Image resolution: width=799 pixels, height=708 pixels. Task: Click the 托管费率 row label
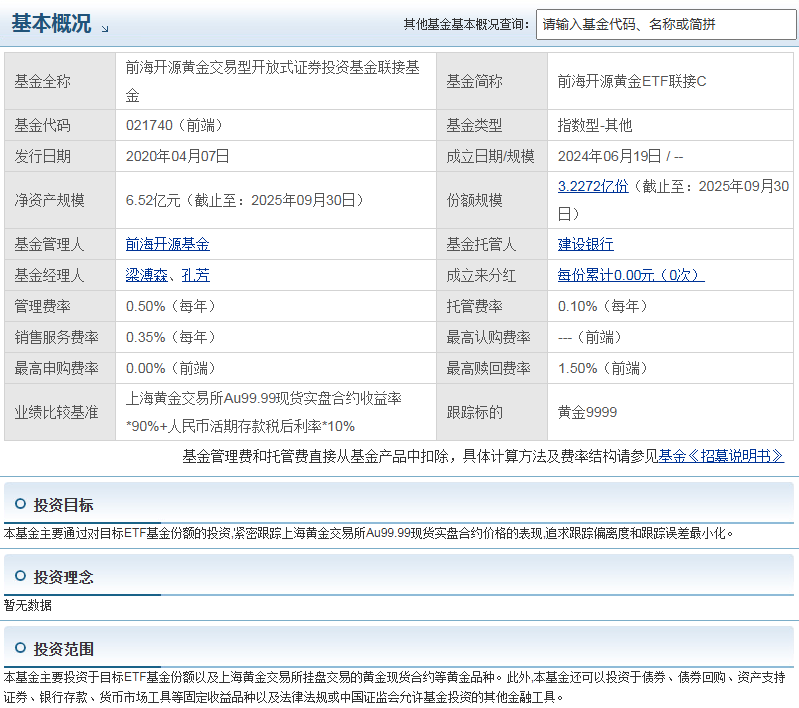(474, 306)
